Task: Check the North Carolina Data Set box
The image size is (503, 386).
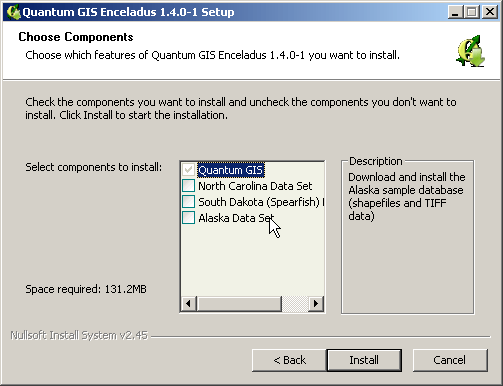Action: [x=188, y=186]
